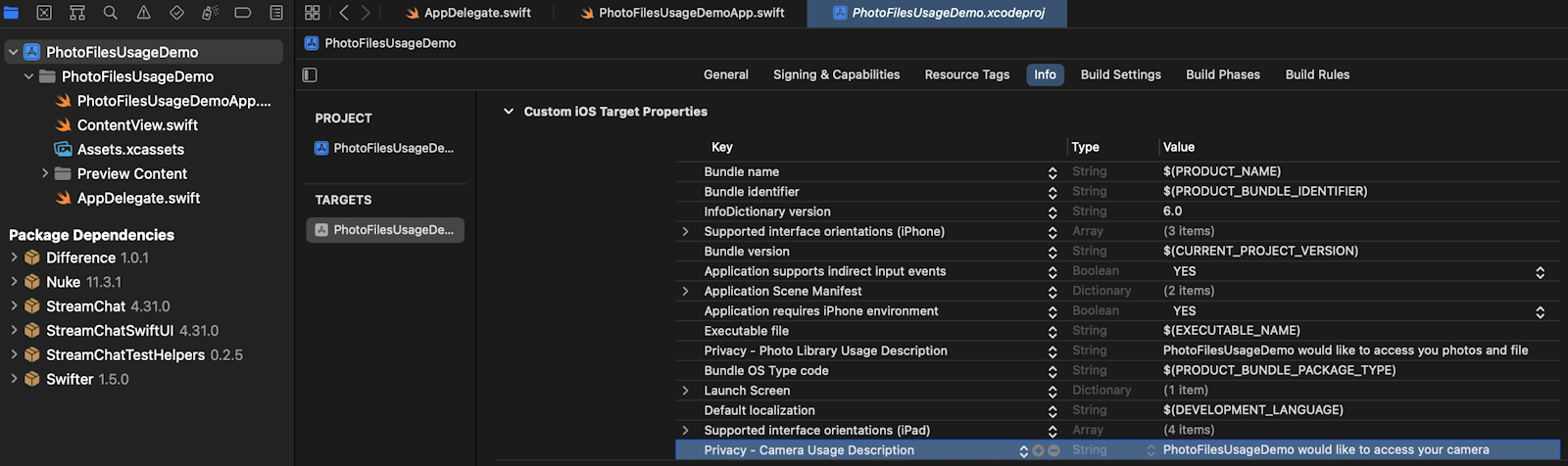
Task: Open the Difference 1.0.1 package
Action: click(97, 258)
